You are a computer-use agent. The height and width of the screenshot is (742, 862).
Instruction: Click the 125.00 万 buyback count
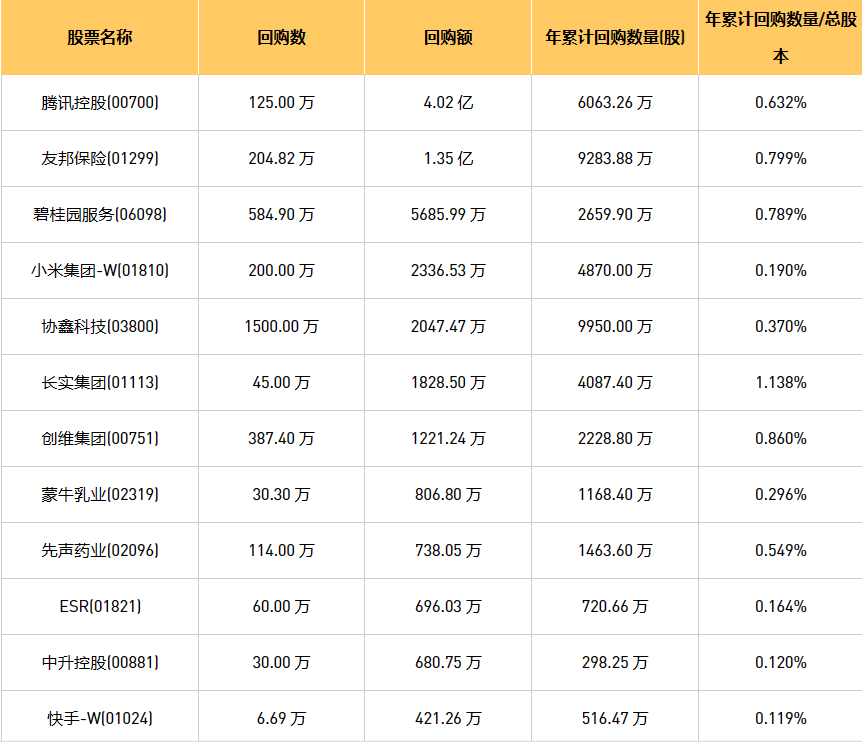coord(281,103)
